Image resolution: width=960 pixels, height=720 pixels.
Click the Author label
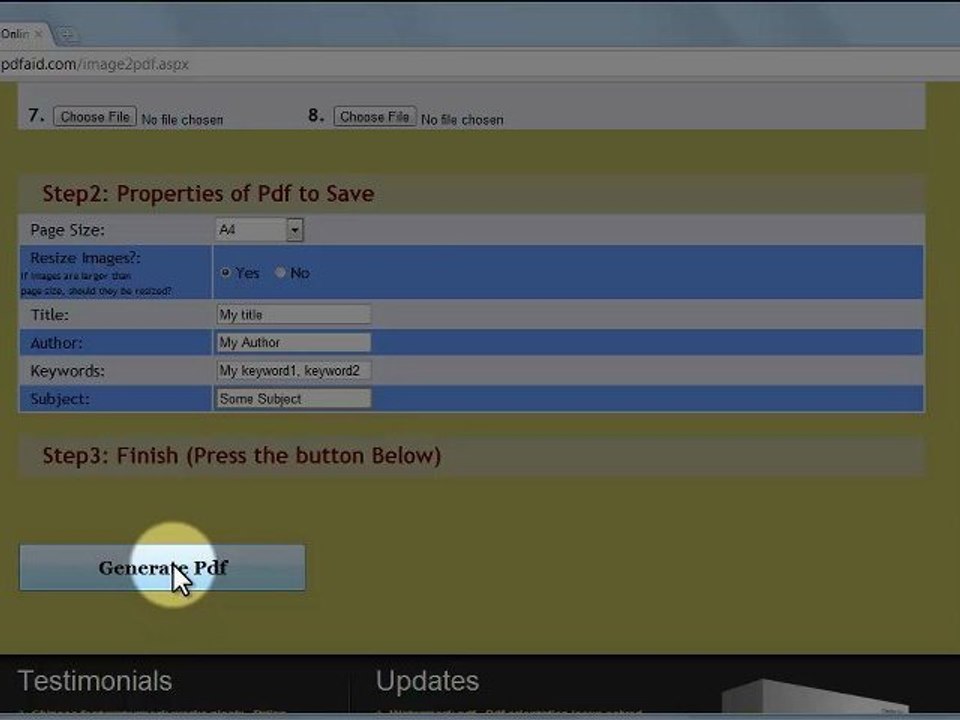click(56, 343)
